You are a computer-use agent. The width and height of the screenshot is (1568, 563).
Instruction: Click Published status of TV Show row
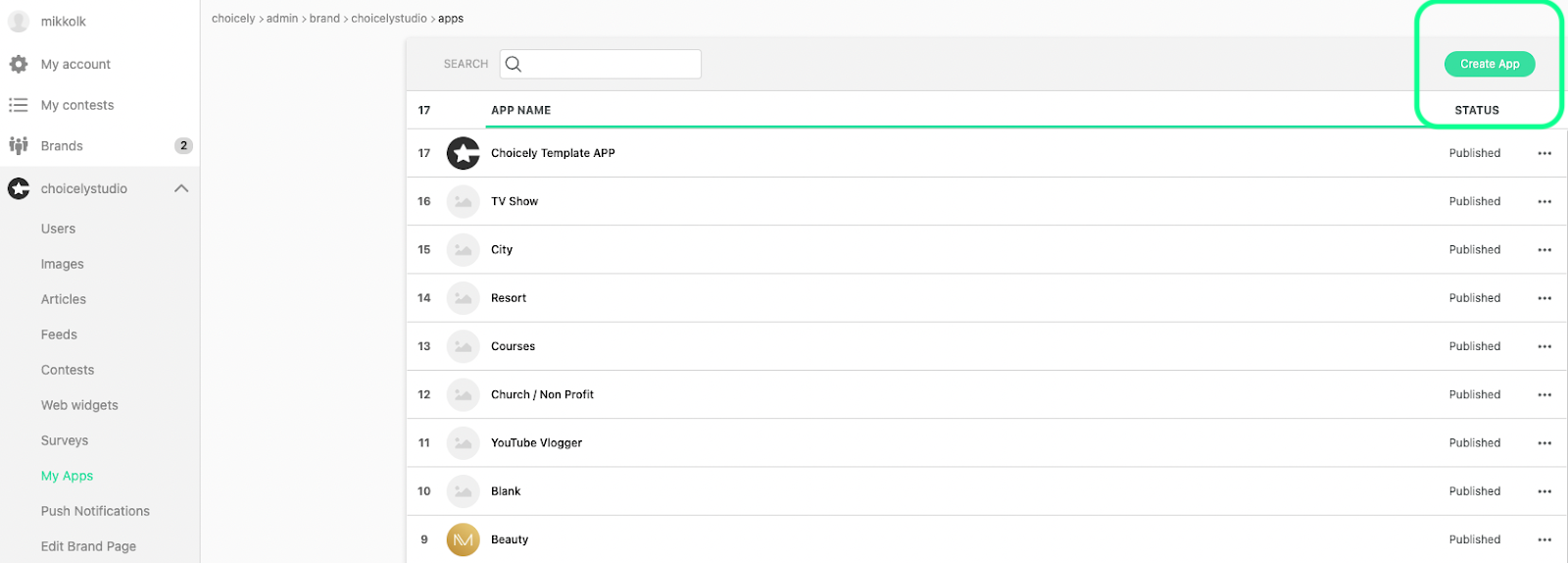tap(1475, 201)
